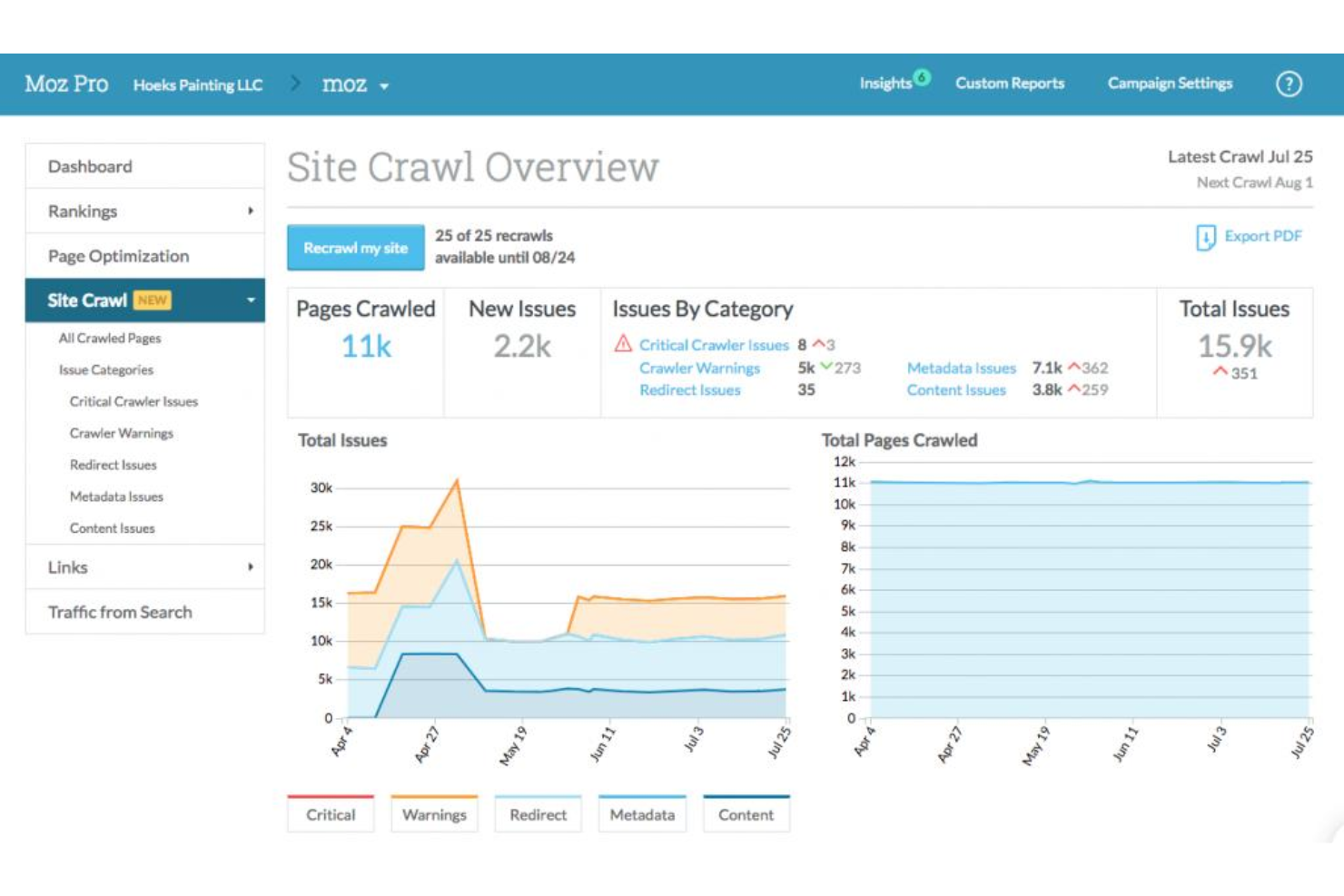Toggle the Content series in chart legend
This screenshot has height=896, width=1344.
point(746,813)
